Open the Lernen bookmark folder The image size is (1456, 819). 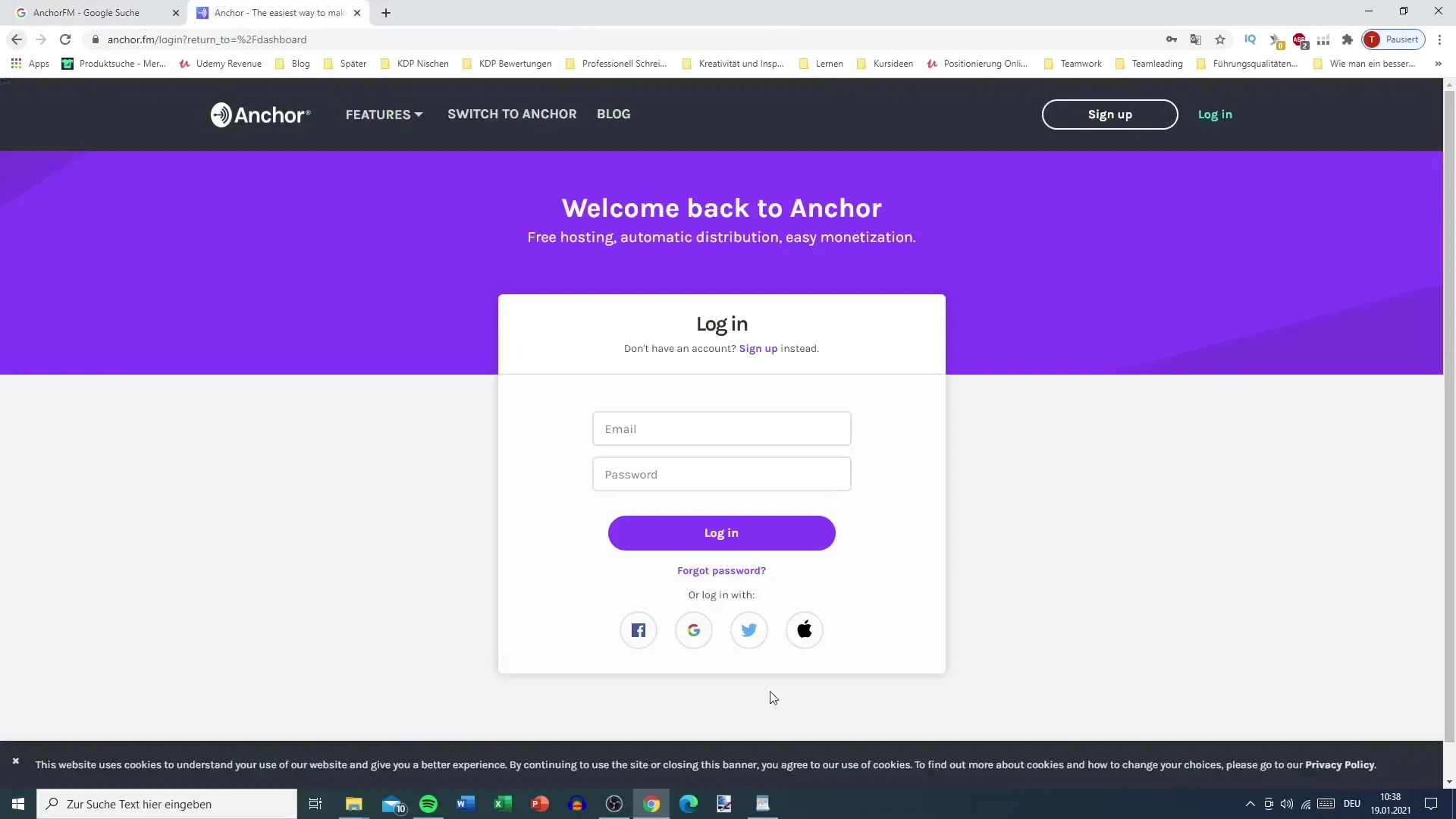click(821, 64)
